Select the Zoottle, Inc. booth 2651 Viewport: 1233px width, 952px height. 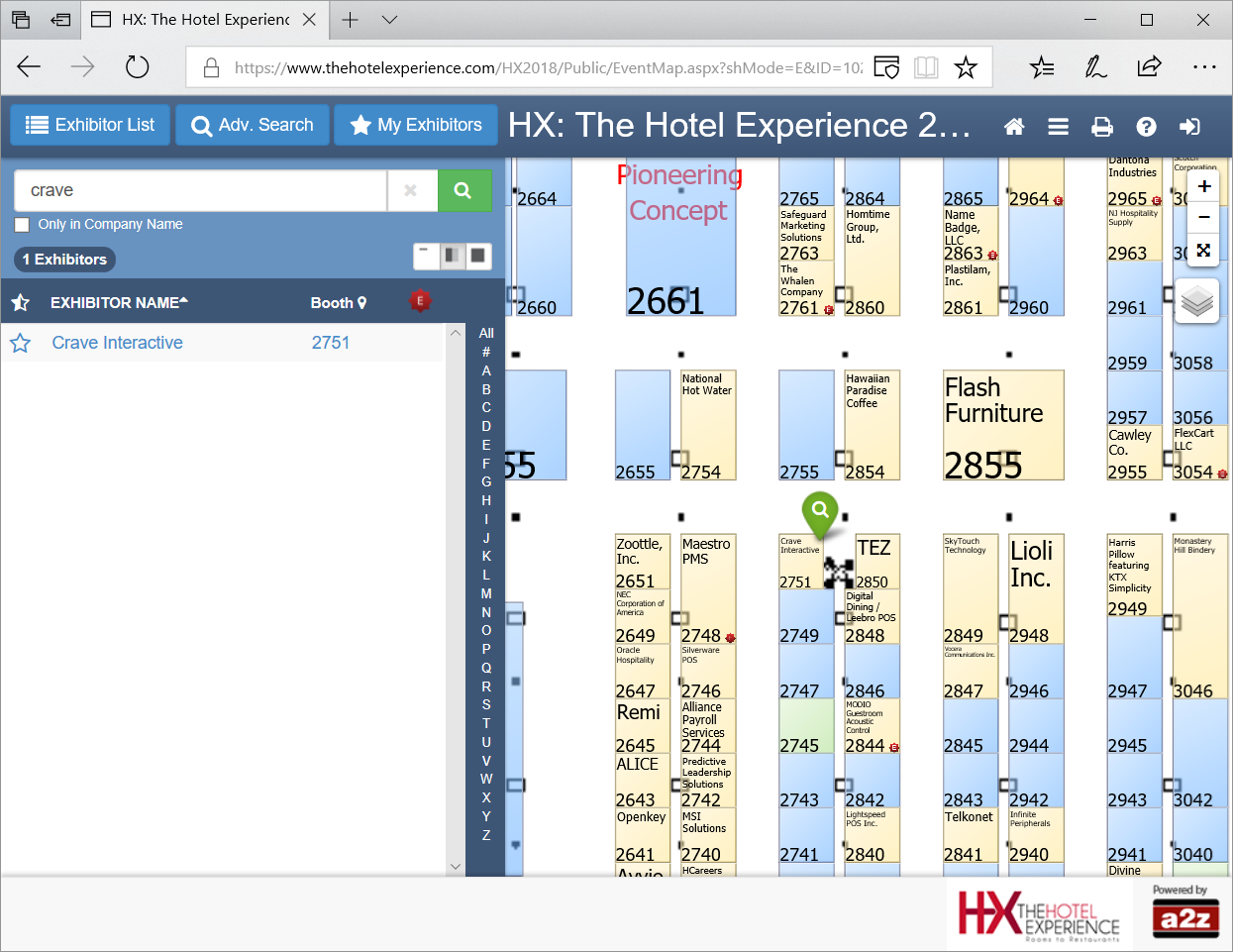(x=643, y=563)
